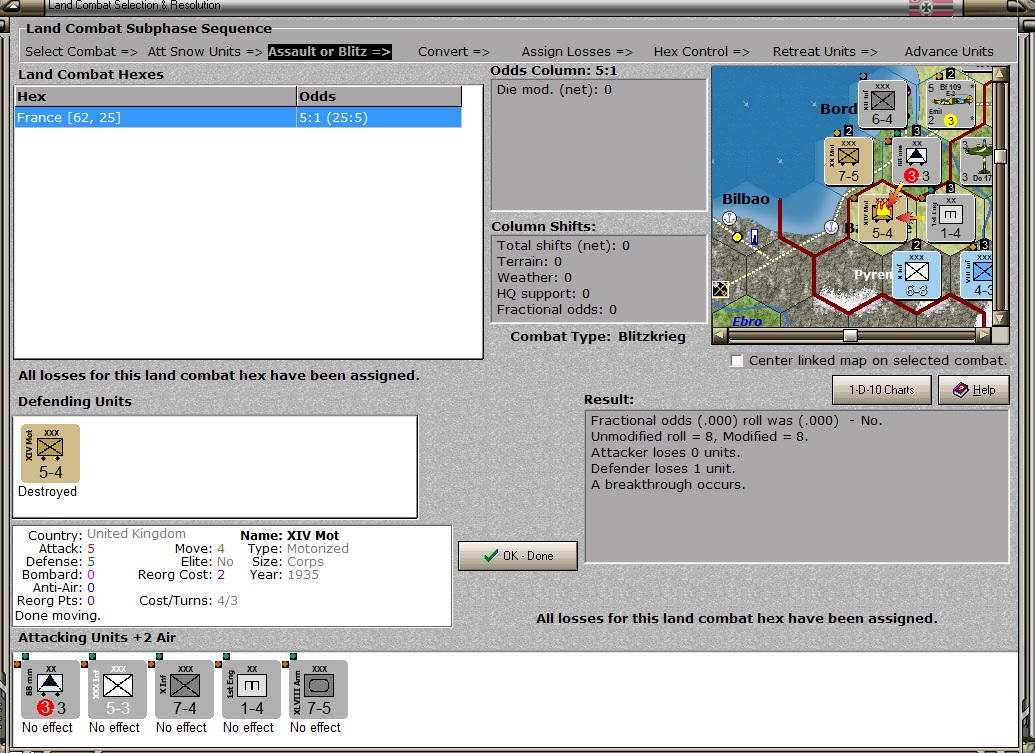Click the resource pickaxe icon on map edge
Screen dimensions: 1035x753
tap(720, 289)
